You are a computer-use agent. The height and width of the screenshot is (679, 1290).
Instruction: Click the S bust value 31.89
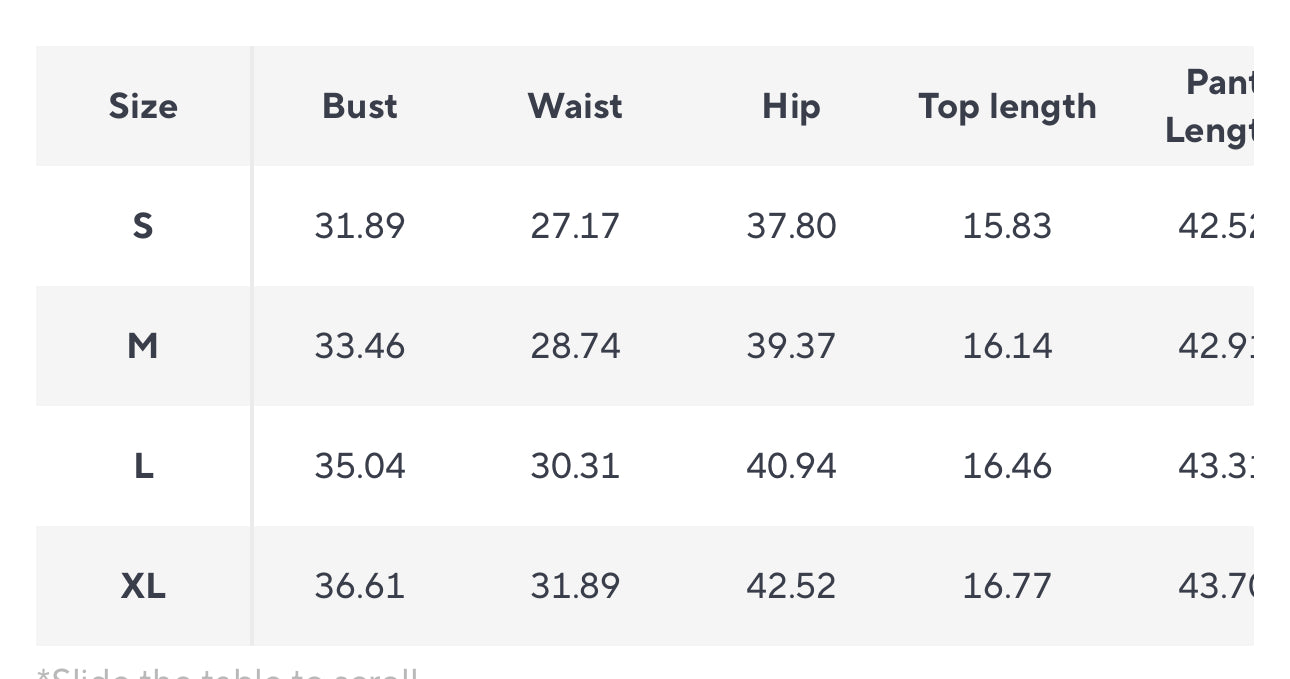pyautogui.click(x=360, y=226)
